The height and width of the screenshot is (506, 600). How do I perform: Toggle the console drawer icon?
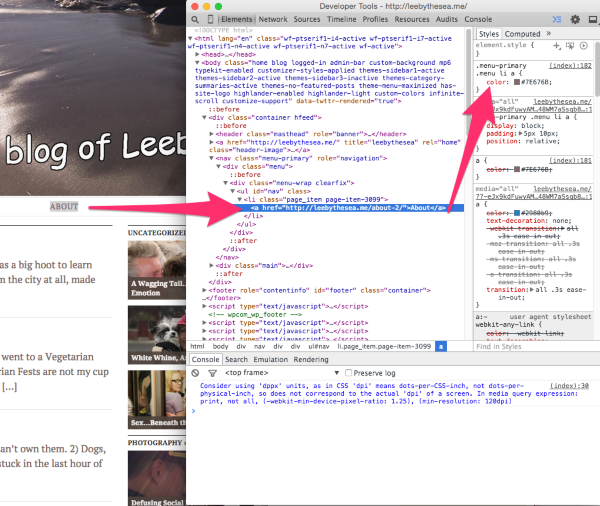pyautogui.click(x=558, y=19)
